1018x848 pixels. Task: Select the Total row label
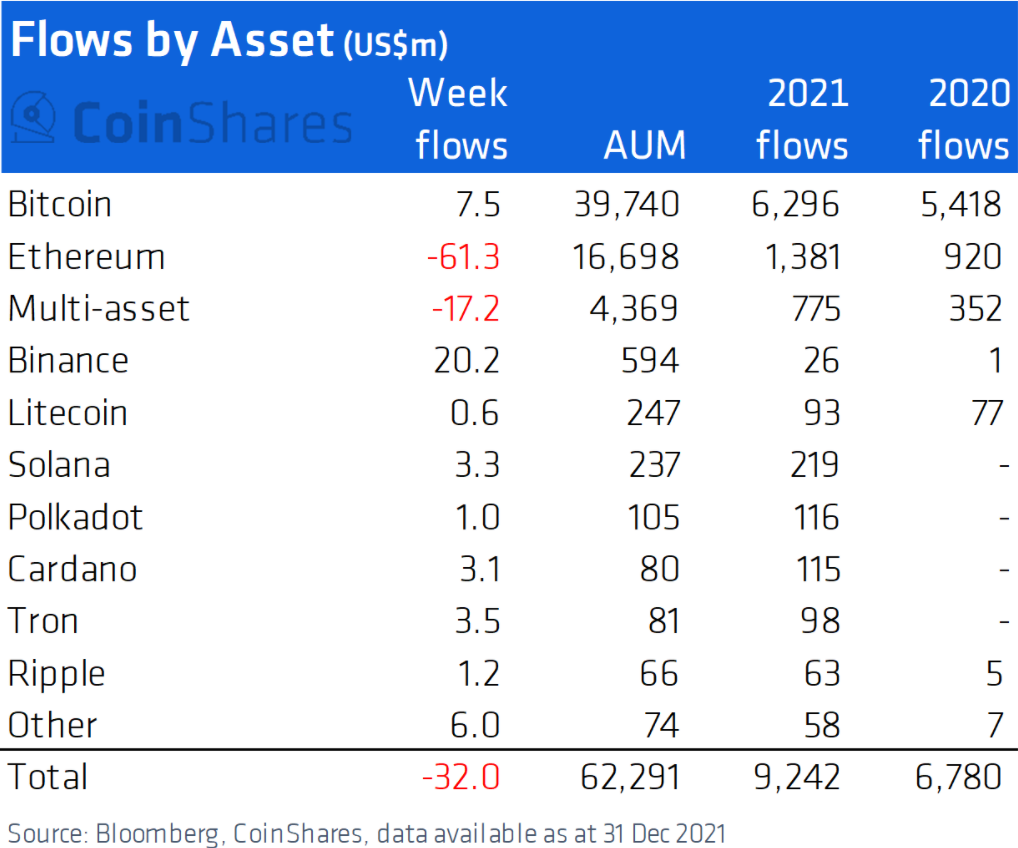point(47,777)
